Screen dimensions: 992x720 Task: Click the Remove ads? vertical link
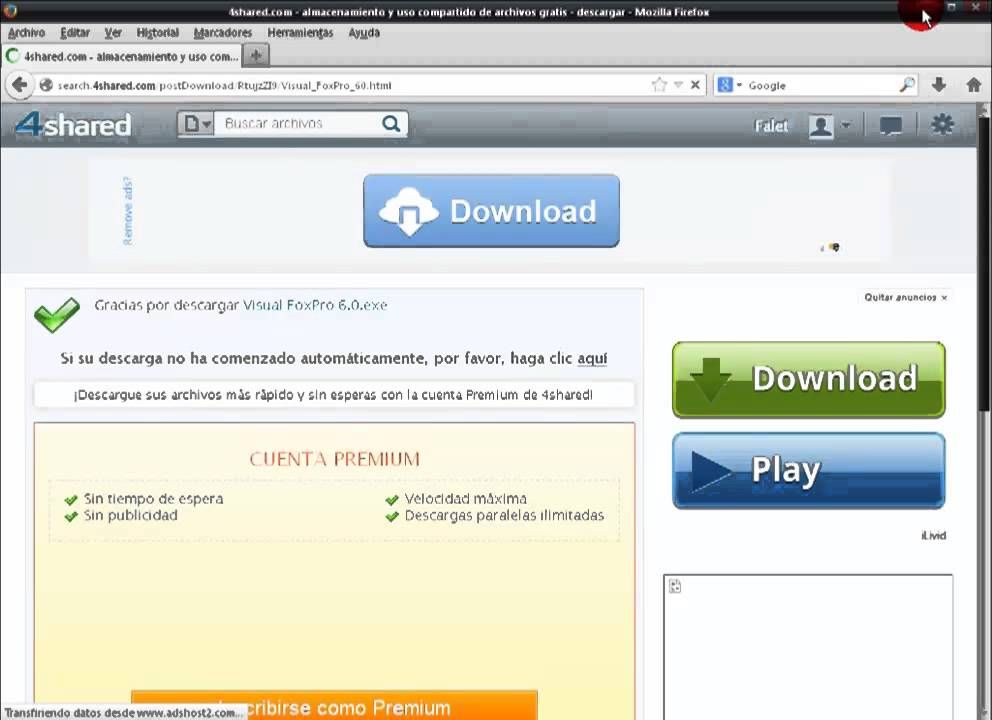click(x=128, y=211)
